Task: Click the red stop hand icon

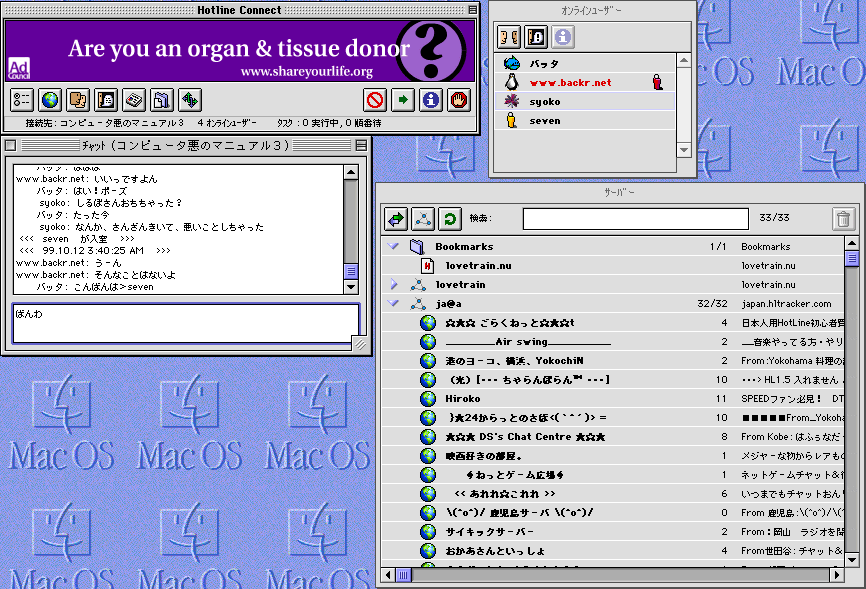Action: 459,100
